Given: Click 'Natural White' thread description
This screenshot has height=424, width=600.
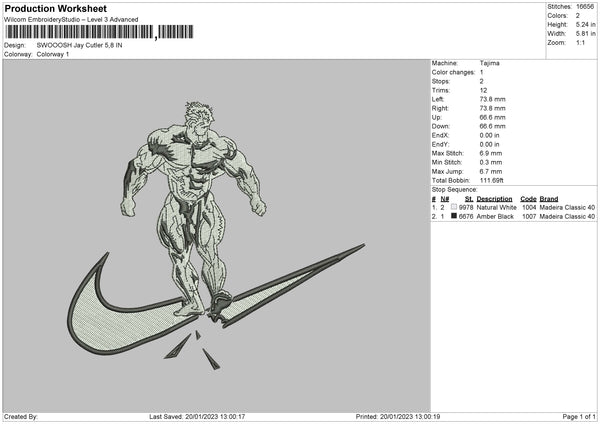Looking at the screenshot, I should 496,207.
